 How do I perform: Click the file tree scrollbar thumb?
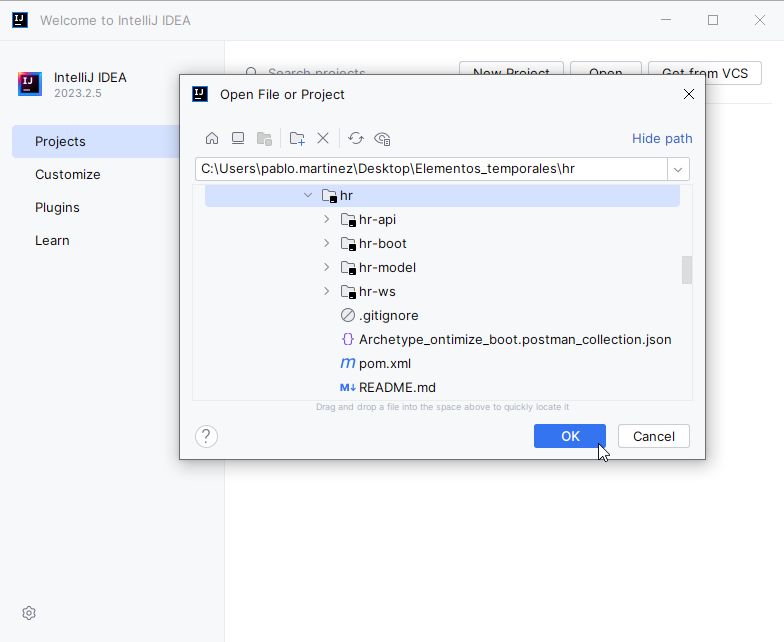687,270
